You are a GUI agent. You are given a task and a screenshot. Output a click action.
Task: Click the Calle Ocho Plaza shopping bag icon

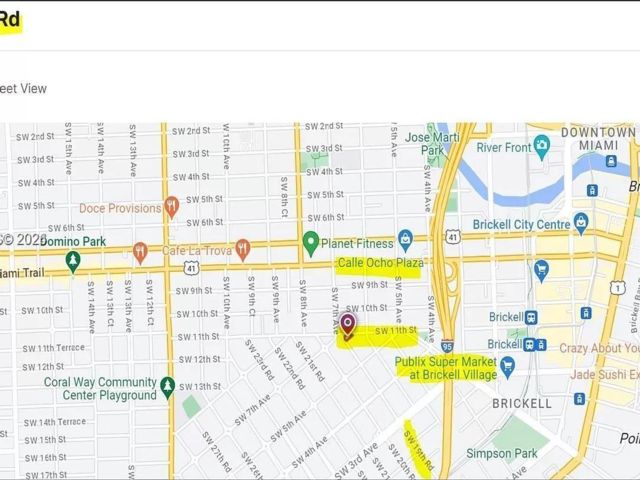click(405, 241)
